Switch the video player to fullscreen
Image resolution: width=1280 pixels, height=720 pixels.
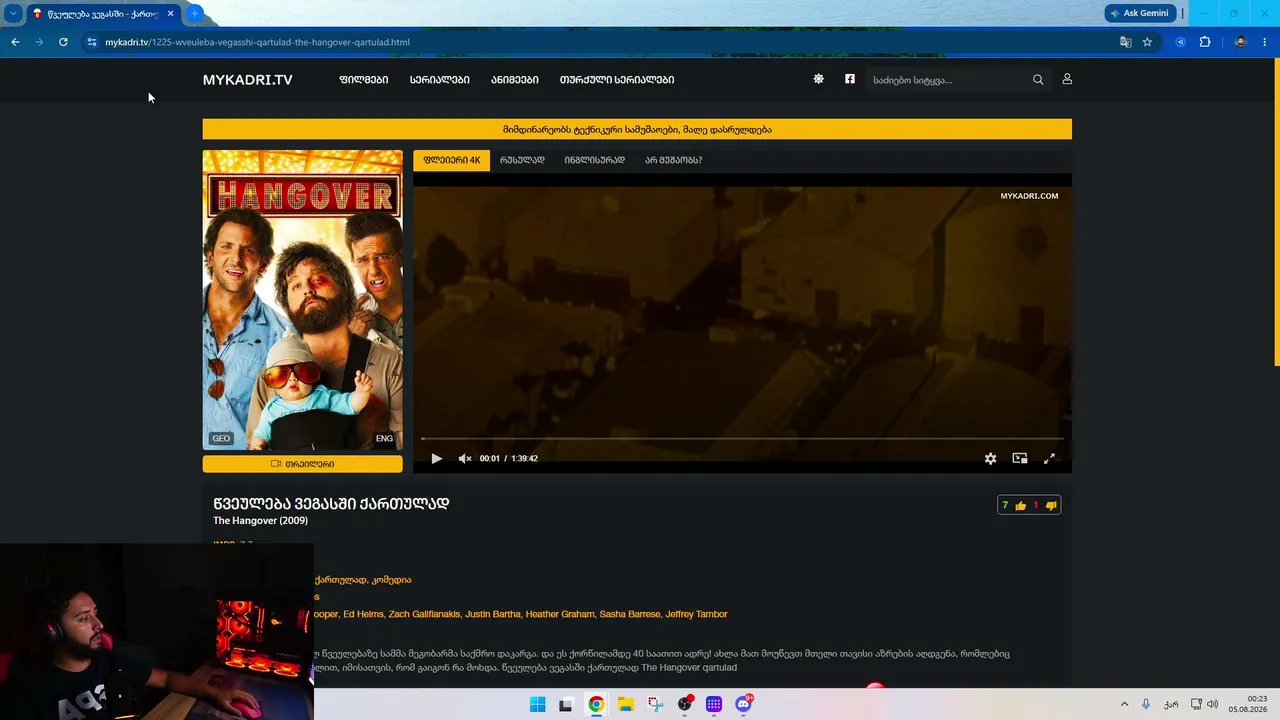pos(1049,459)
